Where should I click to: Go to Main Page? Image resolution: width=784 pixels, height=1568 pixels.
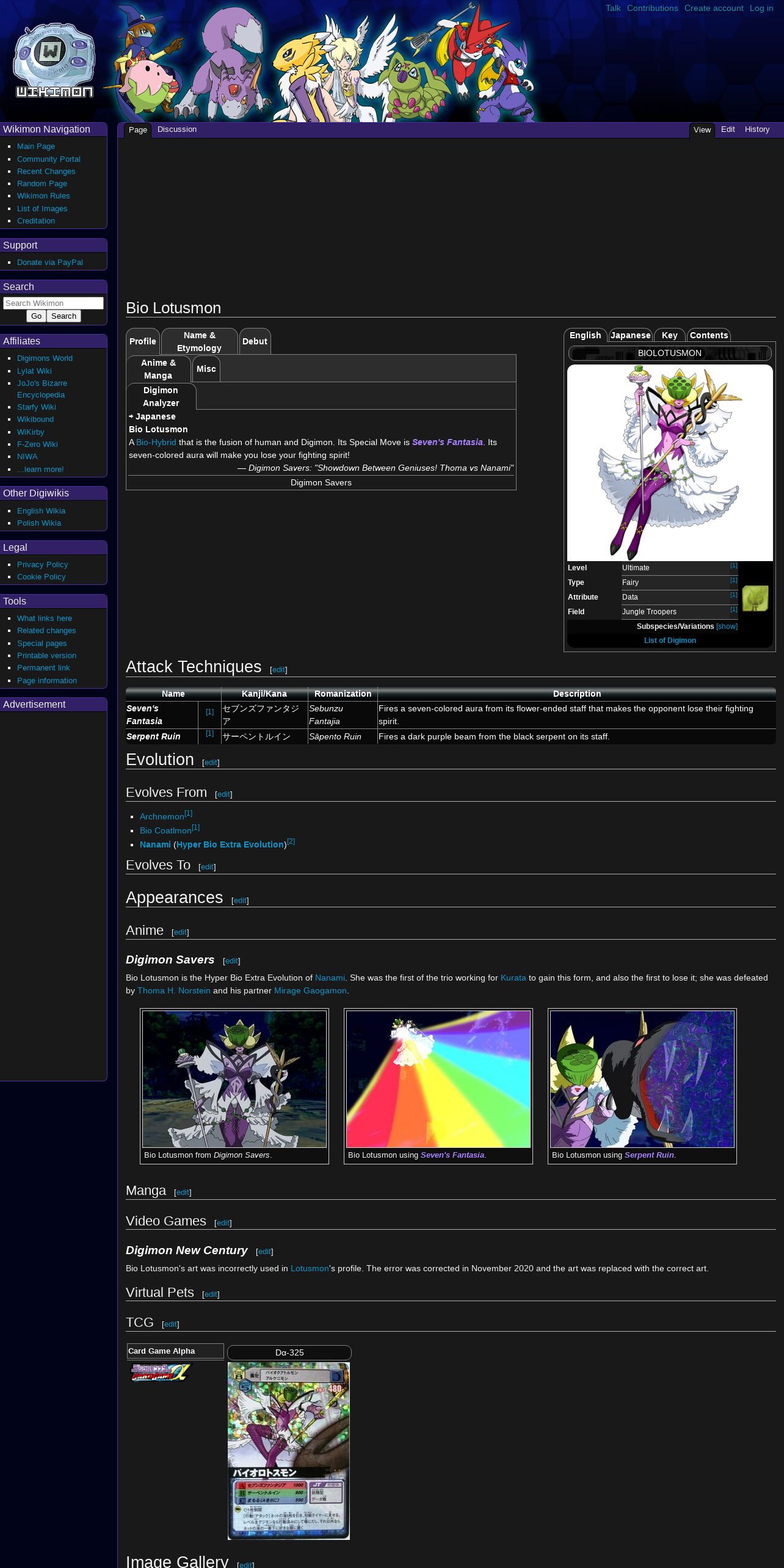coord(36,147)
